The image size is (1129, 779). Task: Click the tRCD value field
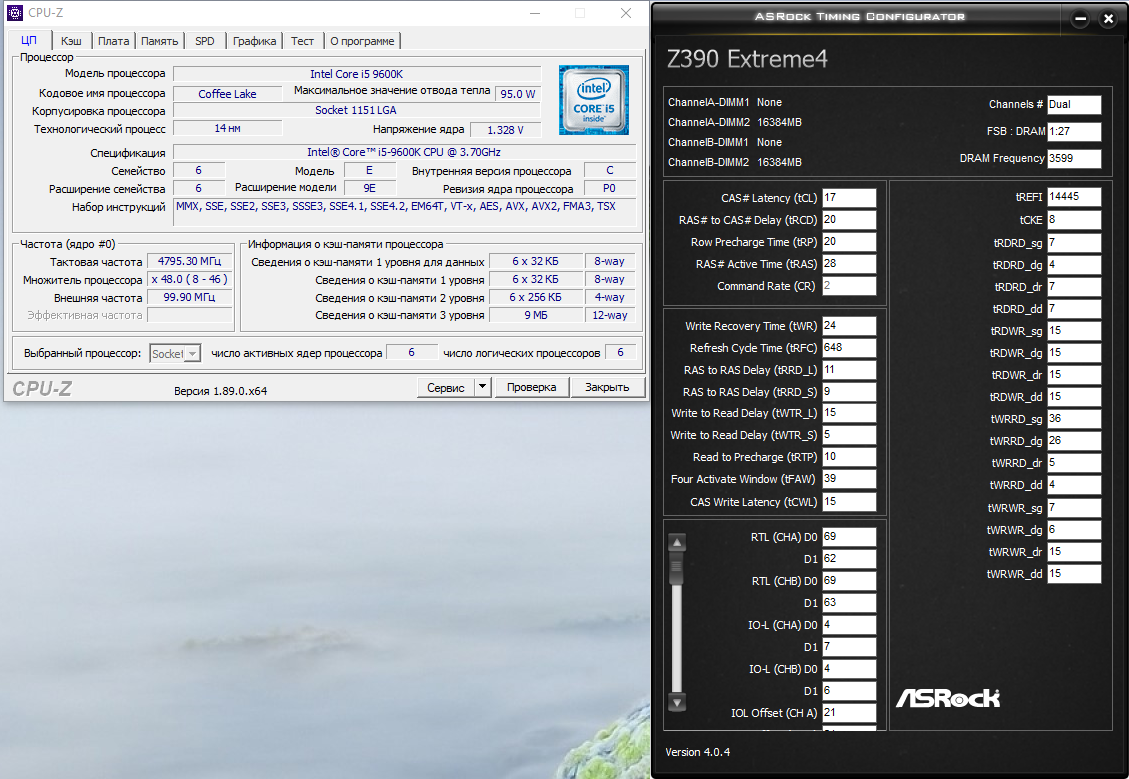[x=849, y=220]
